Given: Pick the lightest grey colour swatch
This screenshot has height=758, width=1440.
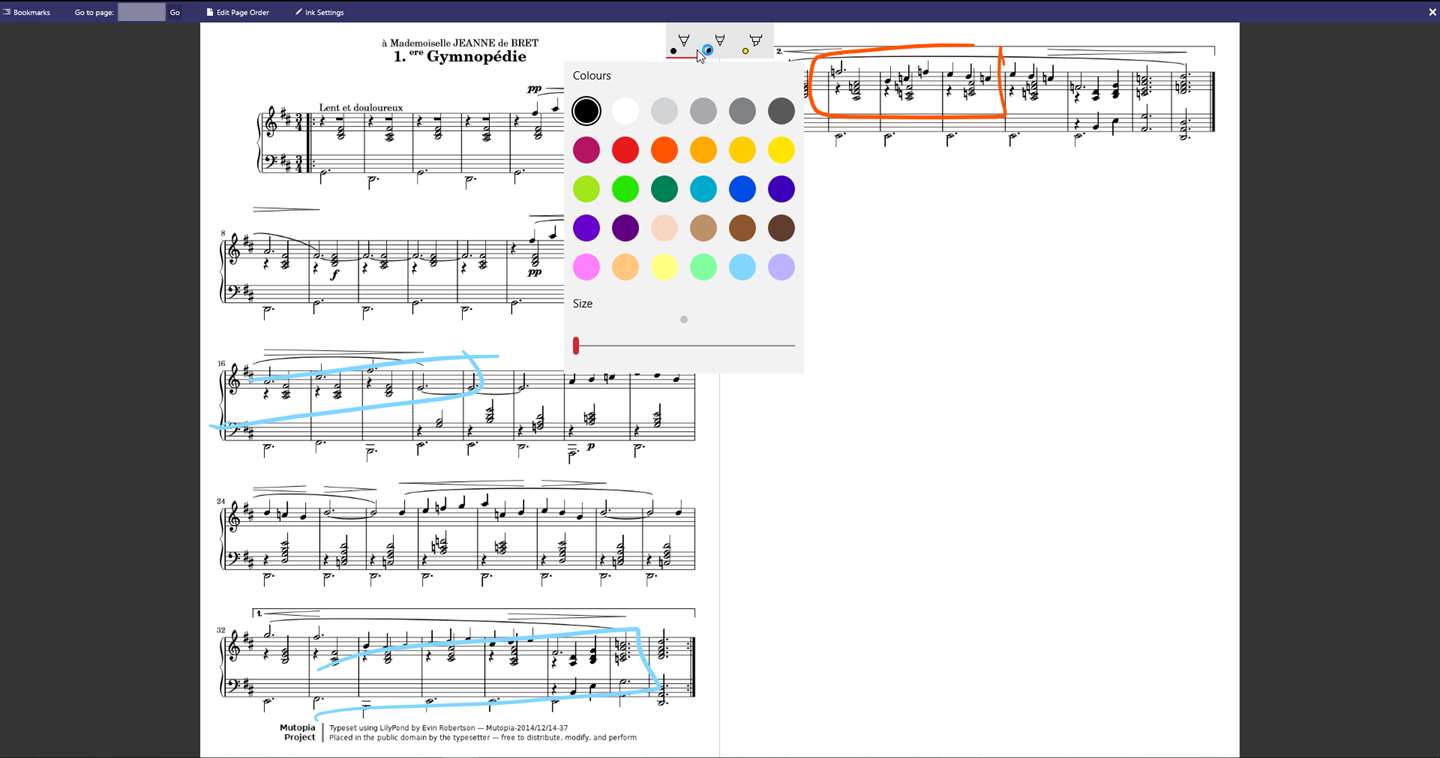Looking at the screenshot, I should coord(665,111).
